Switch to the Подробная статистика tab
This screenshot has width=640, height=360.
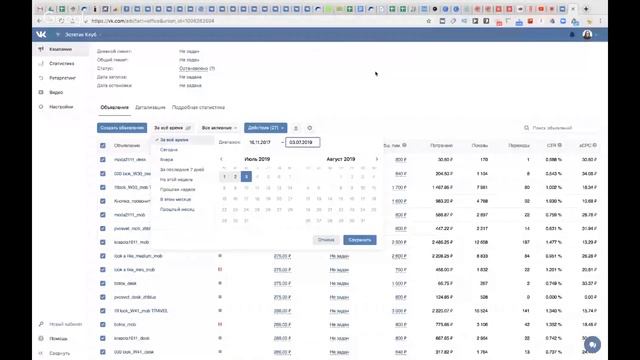click(x=198, y=108)
